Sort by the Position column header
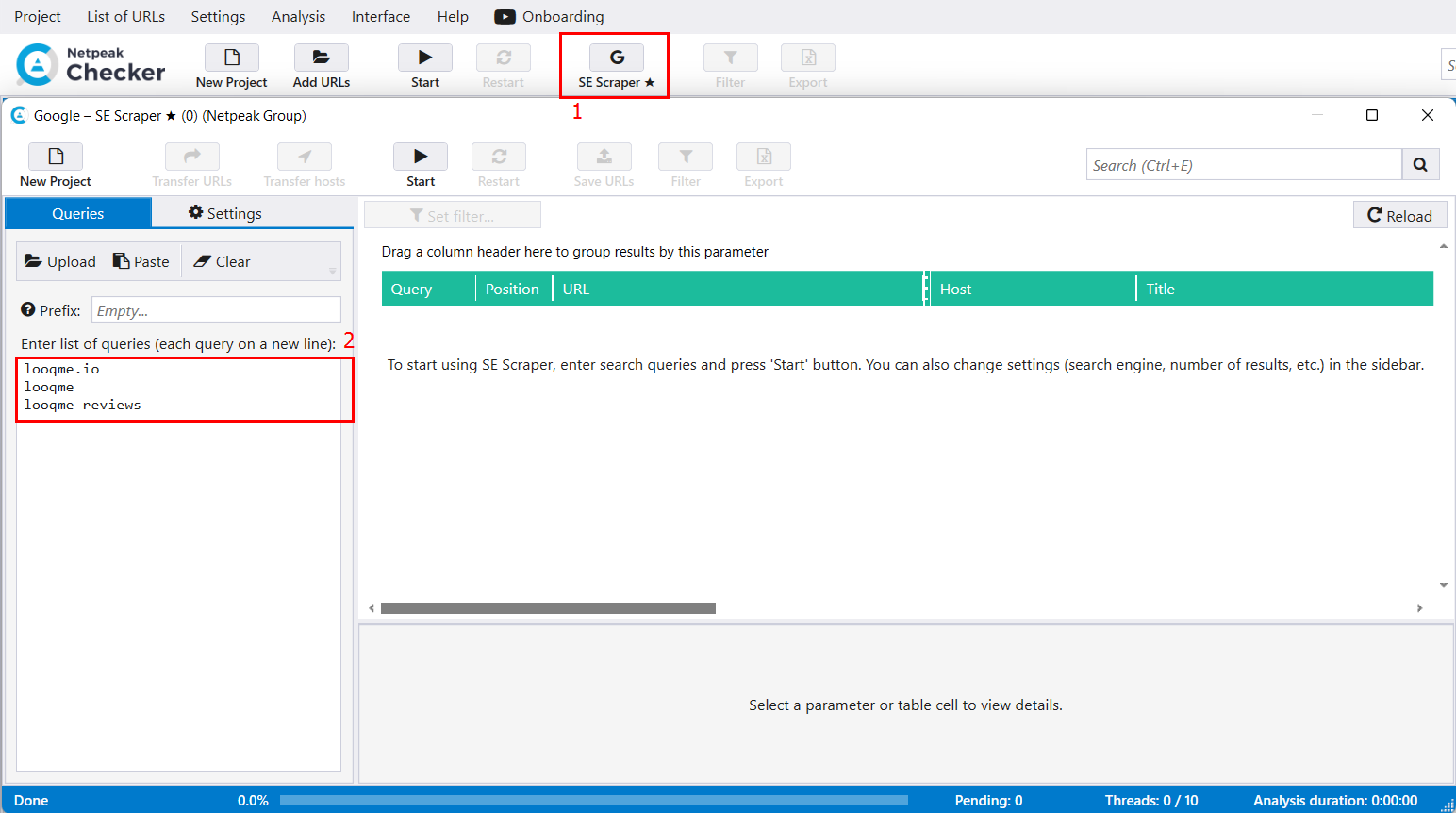 (x=514, y=289)
